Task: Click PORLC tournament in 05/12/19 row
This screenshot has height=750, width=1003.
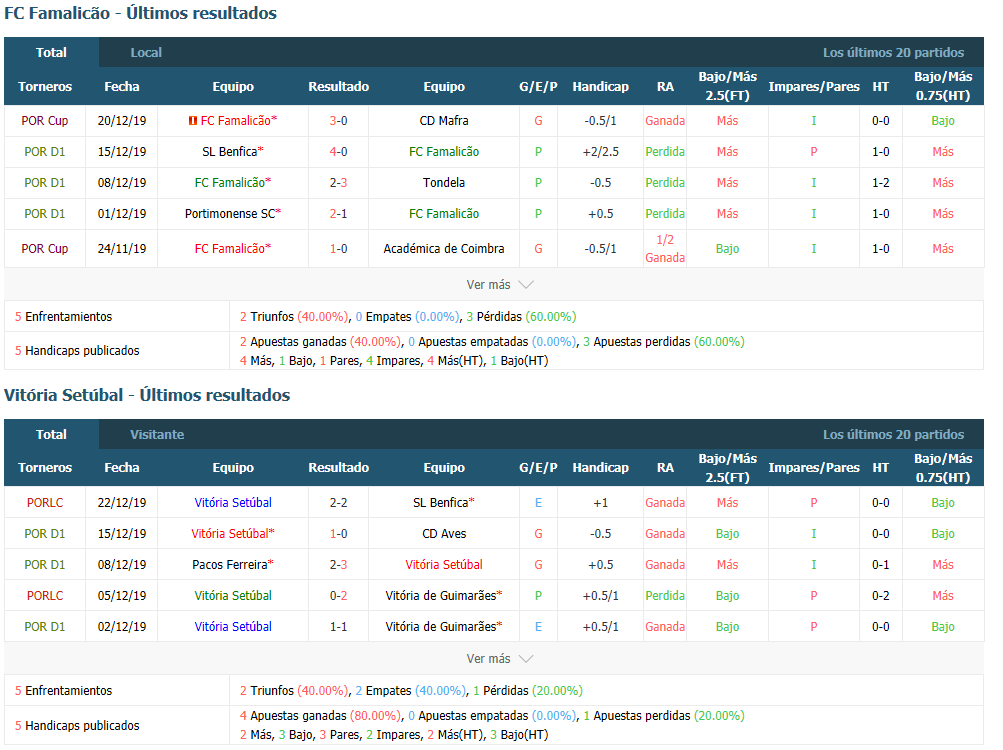Action: pos(45,596)
